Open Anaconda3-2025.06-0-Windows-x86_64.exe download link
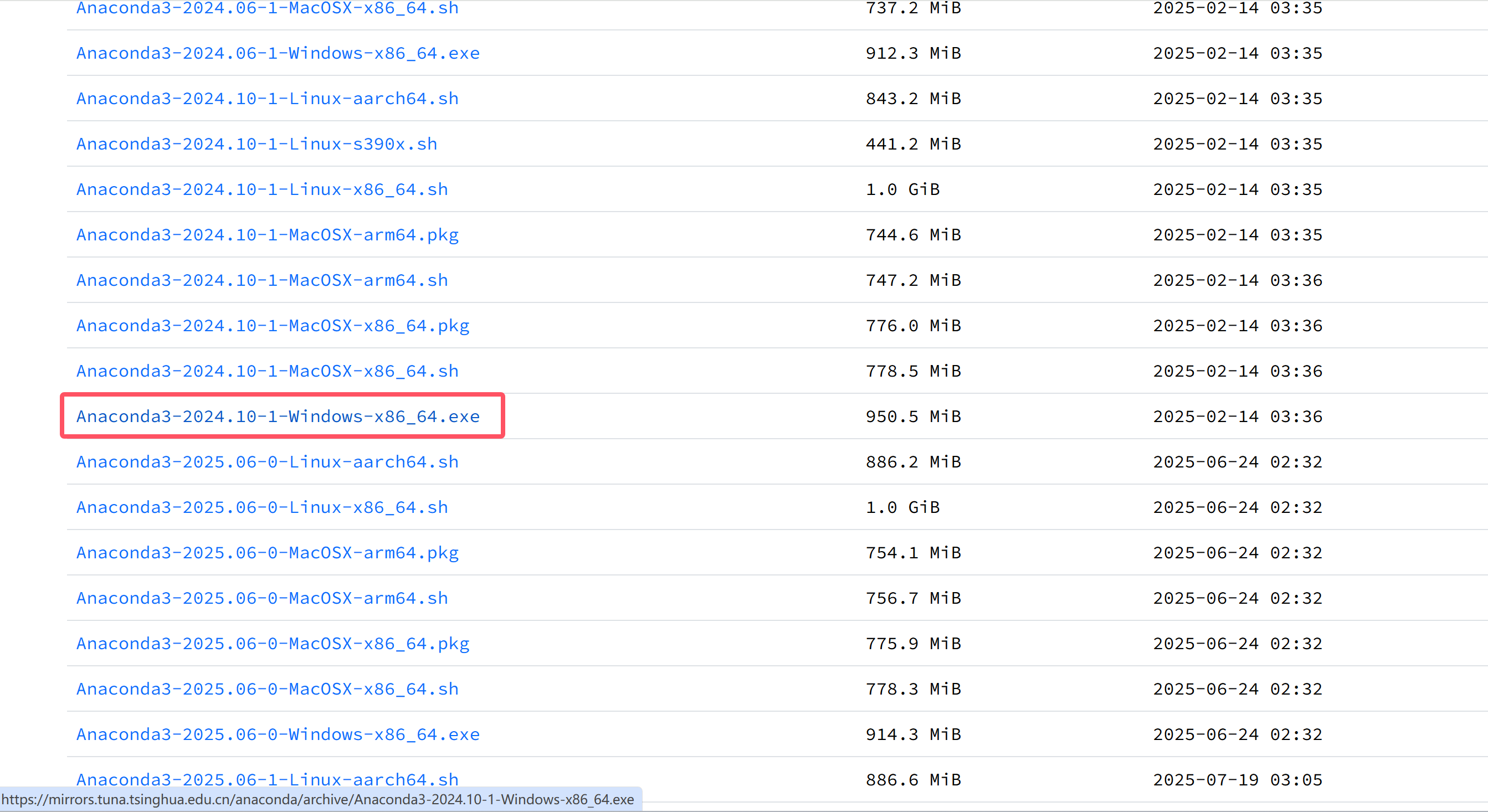The image size is (1488, 812). (277, 734)
